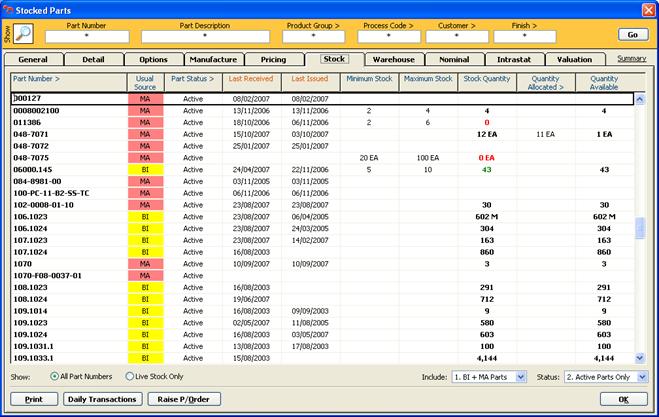Open the Options tab
This screenshot has height=417, width=659.
pyautogui.click(x=153, y=59)
